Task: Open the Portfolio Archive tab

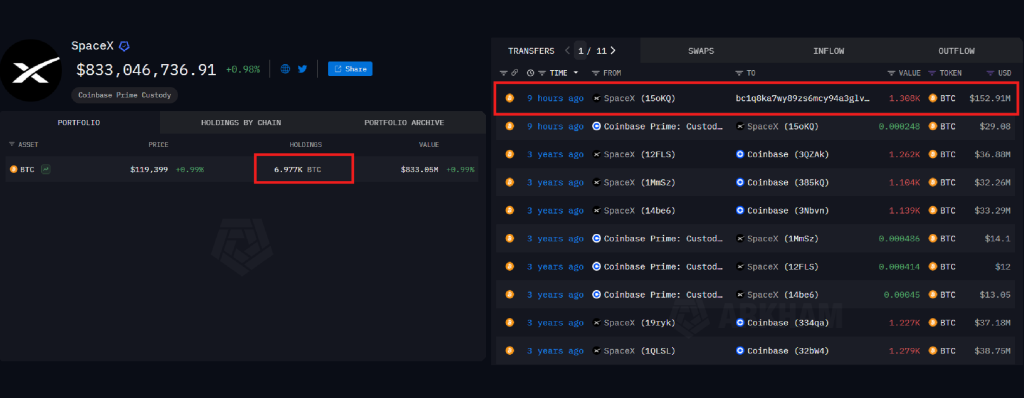Action: click(x=404, y=122)
